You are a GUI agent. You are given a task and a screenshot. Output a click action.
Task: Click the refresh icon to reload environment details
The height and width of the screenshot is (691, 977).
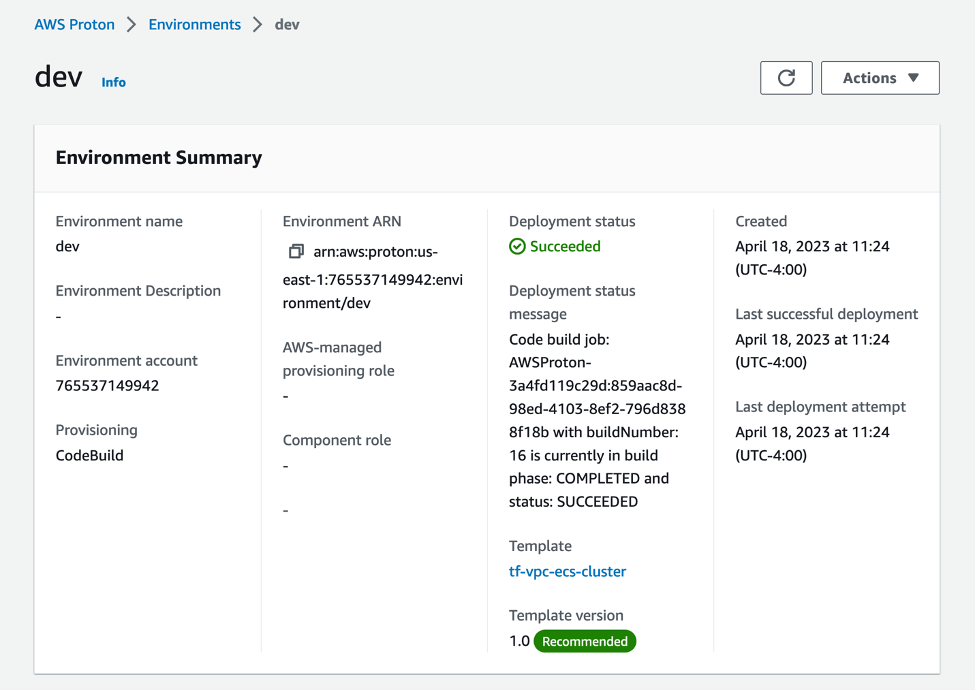[786, 77]
